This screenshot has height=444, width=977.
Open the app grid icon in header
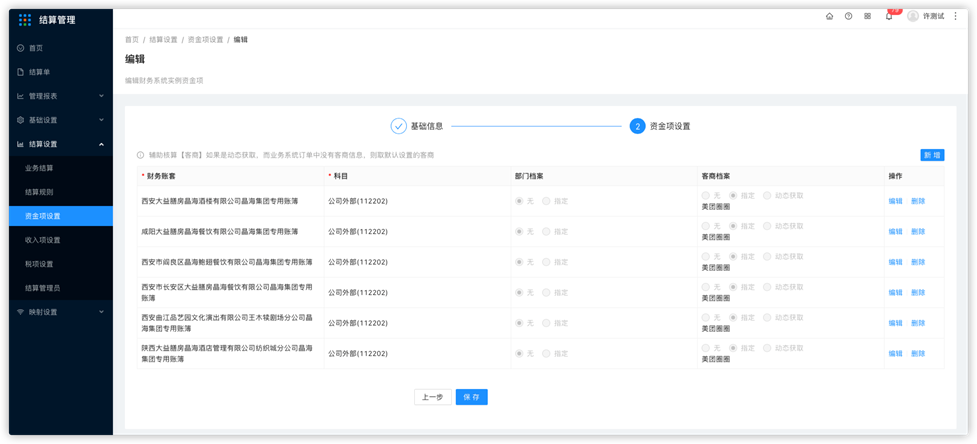click(x=867, y=16)
